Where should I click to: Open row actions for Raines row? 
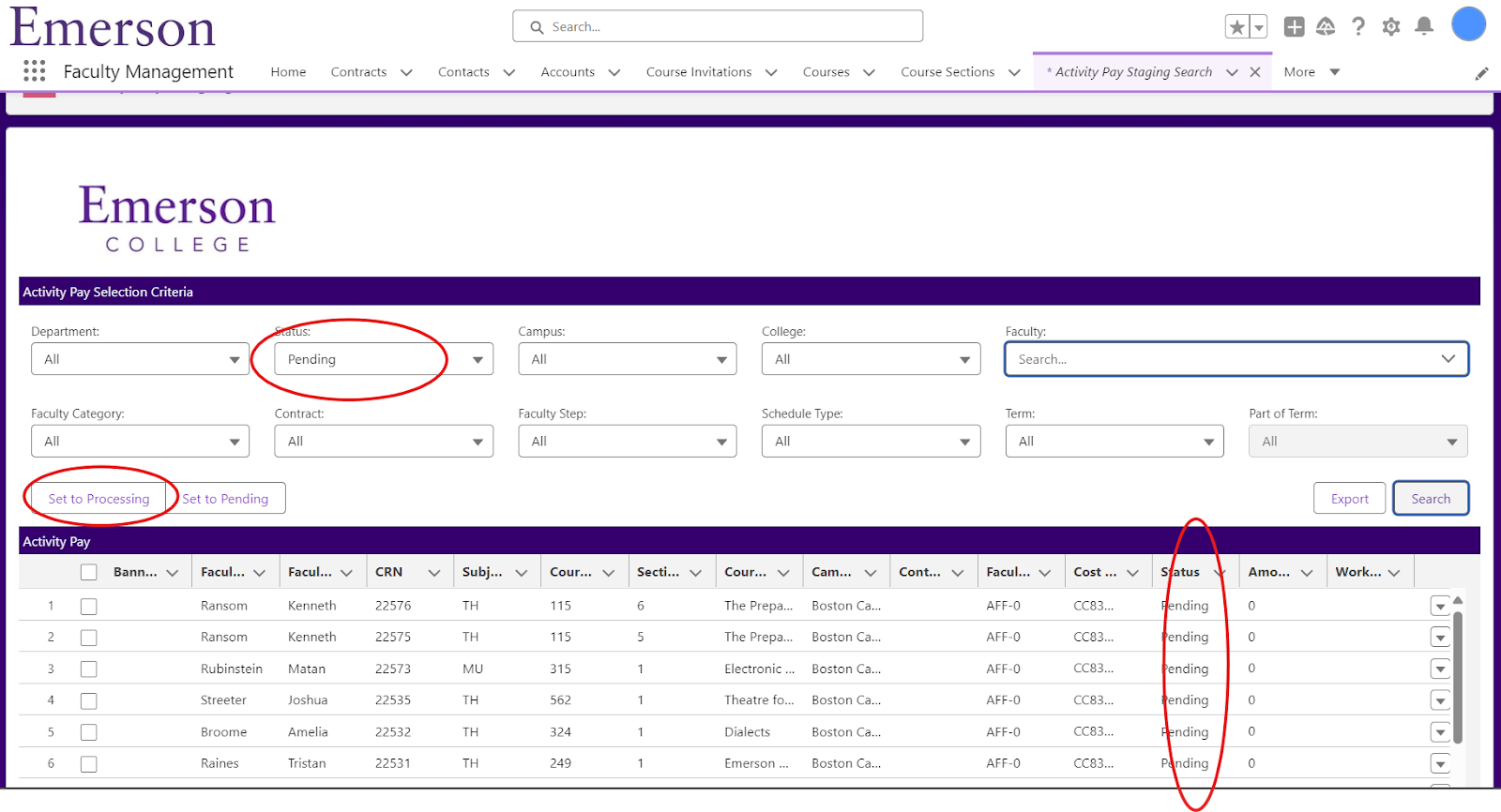pyautogui.click(x=1440, y=764)
